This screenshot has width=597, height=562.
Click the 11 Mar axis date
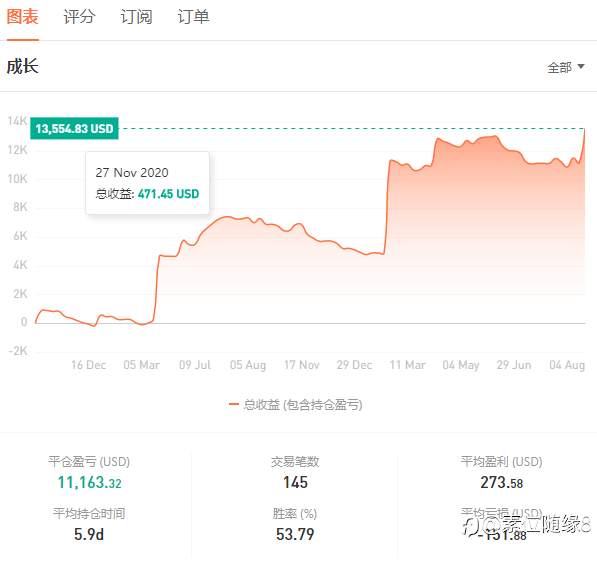tap(407, 365)
